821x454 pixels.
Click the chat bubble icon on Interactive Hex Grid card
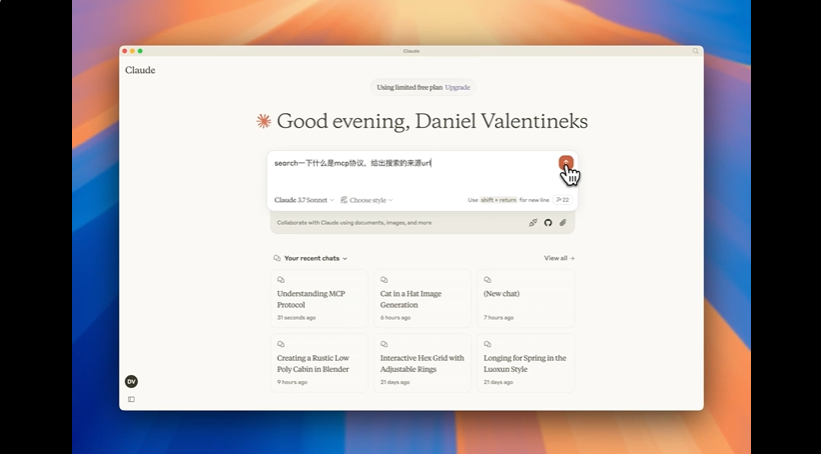[x=384, y=345]
